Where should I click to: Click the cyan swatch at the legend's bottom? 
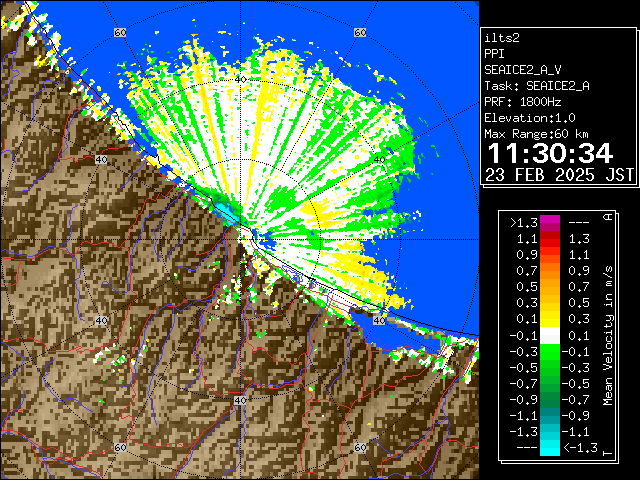click(x=550, y=447)
